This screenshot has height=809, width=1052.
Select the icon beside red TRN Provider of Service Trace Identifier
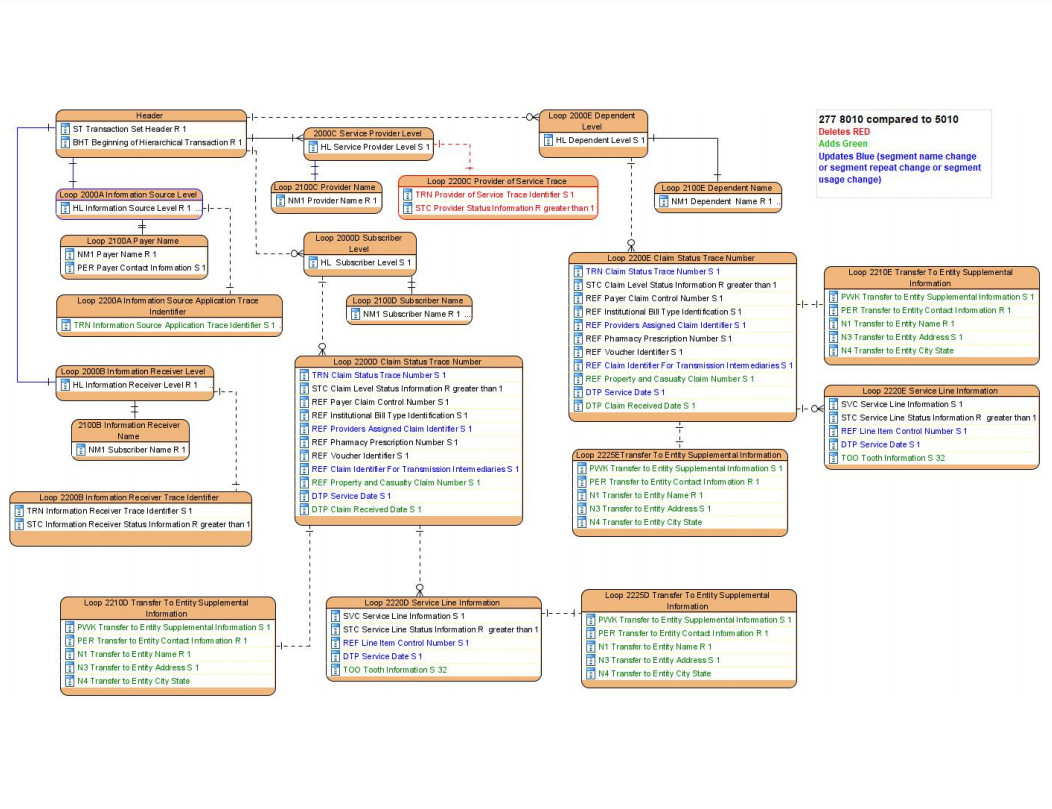(407, 195)
